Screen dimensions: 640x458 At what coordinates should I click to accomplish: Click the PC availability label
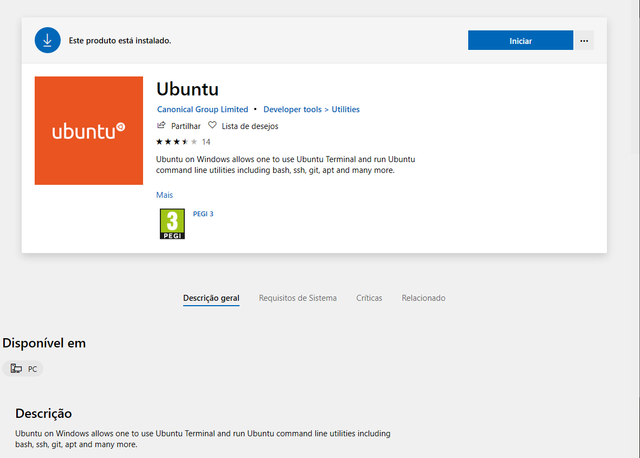point(32,369)
